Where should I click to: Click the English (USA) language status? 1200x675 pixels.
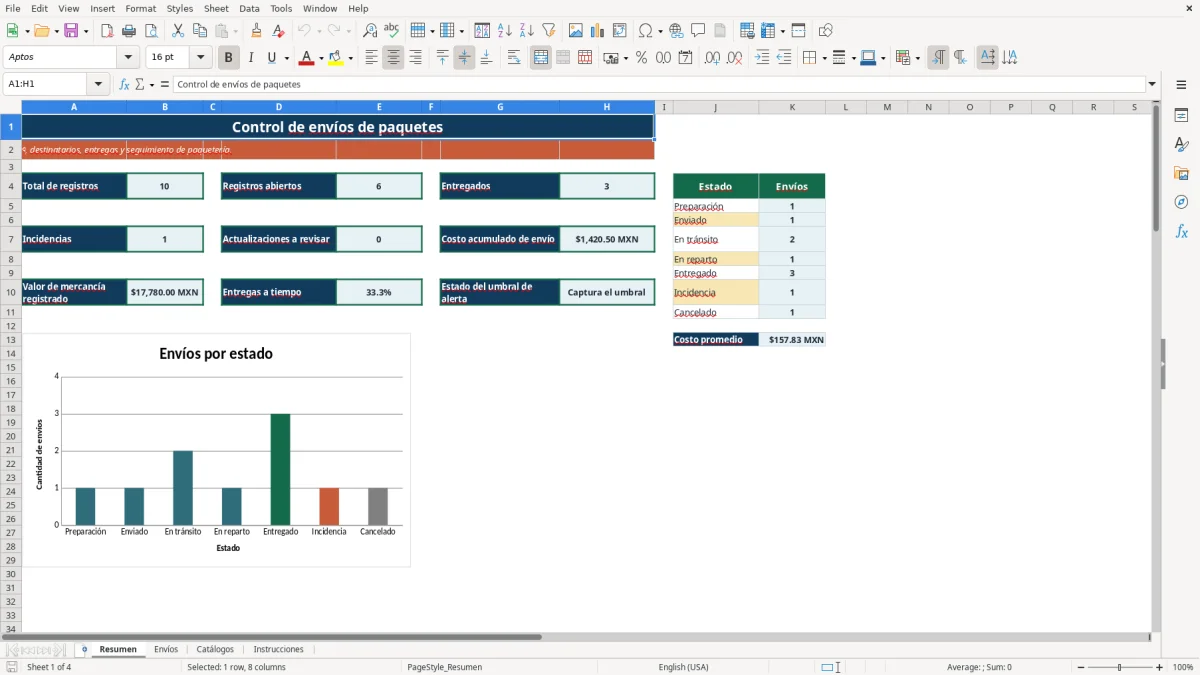pos(683,667)
